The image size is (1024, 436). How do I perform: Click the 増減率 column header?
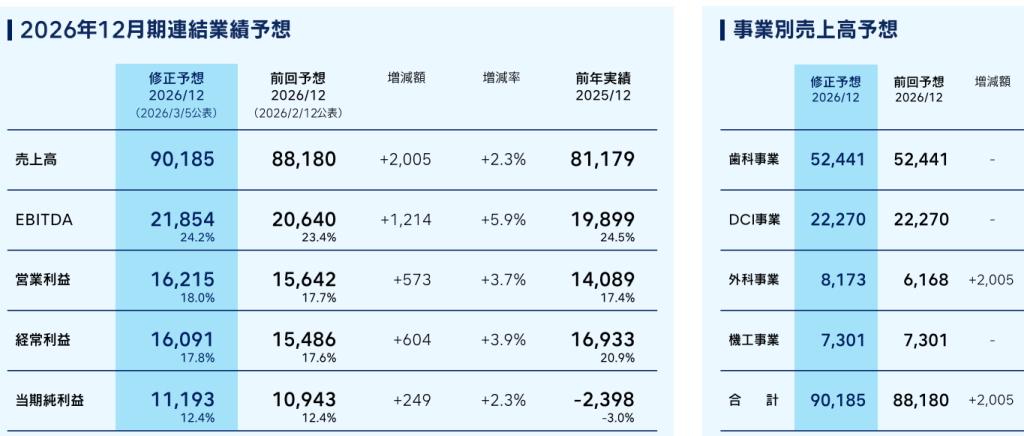pyautogui.click(x=502, y=76)
